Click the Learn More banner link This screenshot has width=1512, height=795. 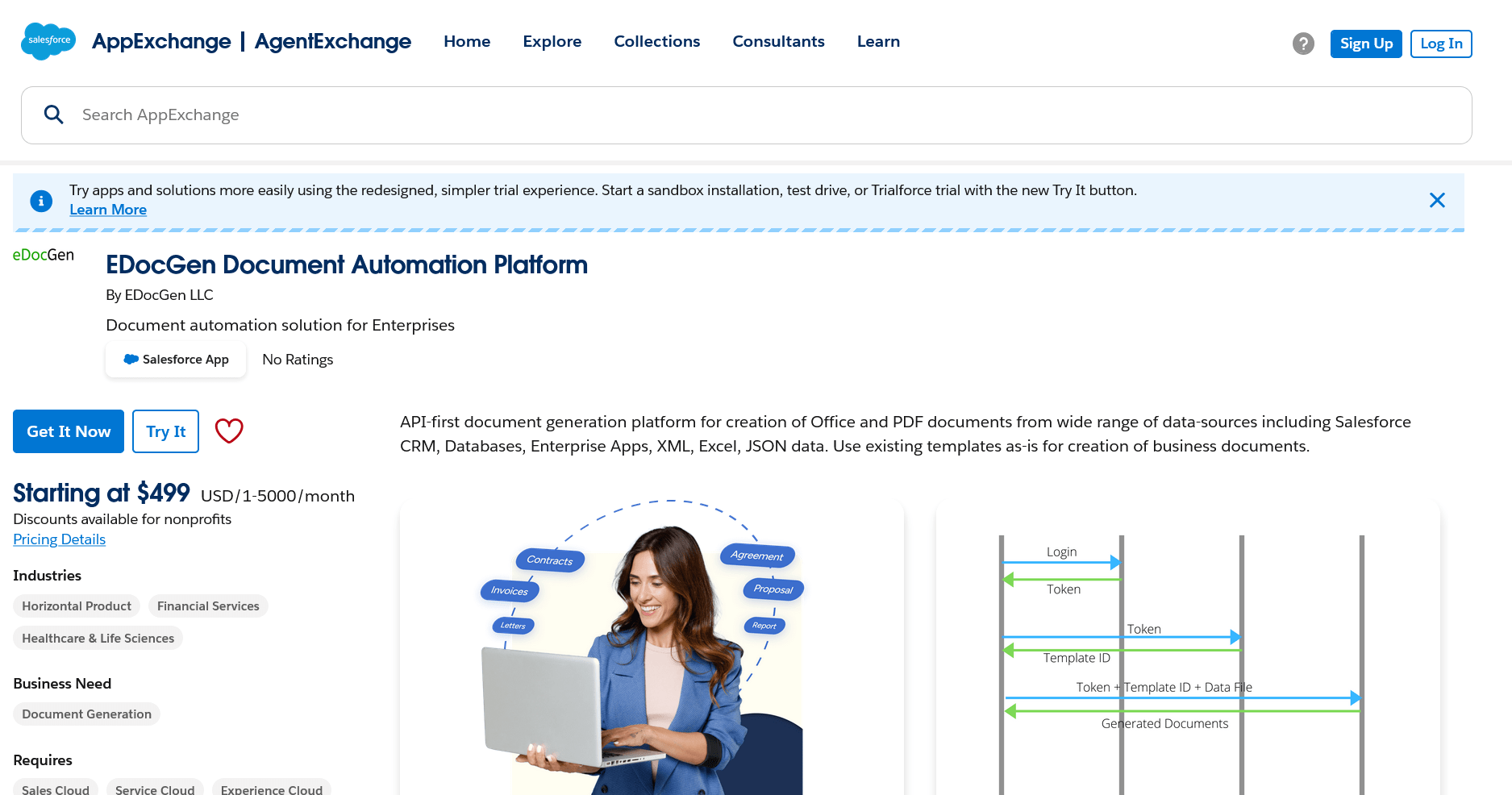click(x=108, y=210)
